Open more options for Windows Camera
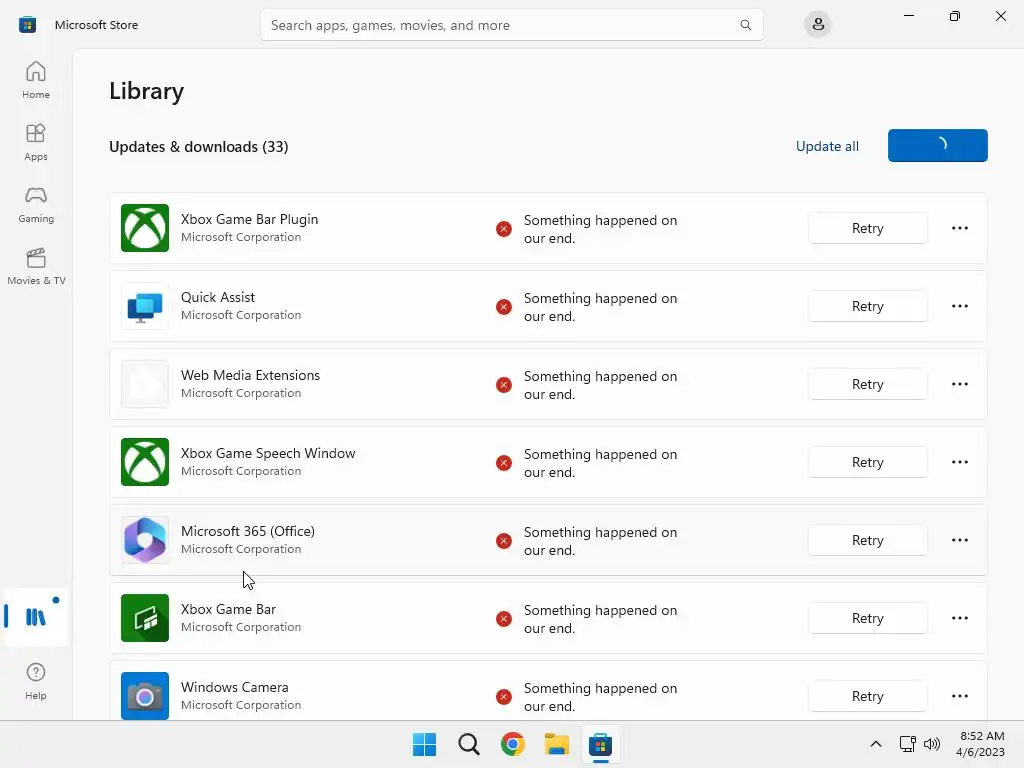 click(959, 696)
